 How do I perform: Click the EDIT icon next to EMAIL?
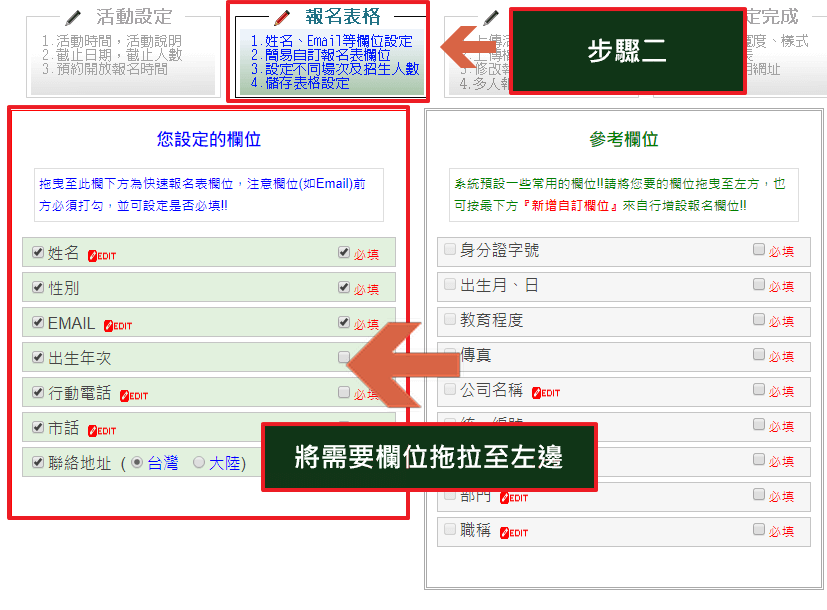point(118,326)
